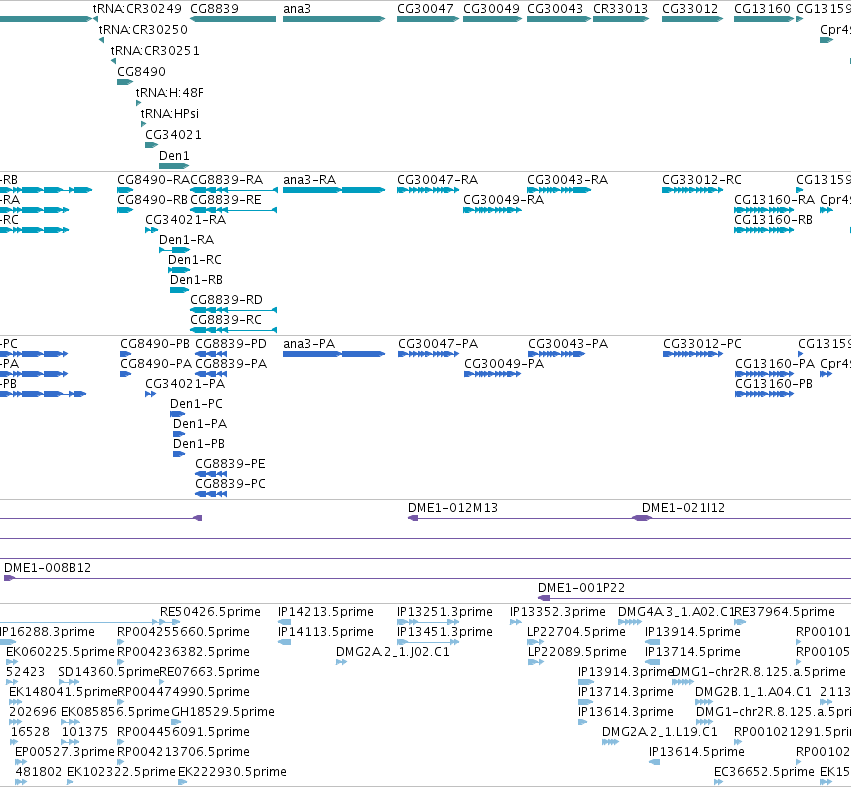Click the CG8839-PD protein label
Screen dimensions: 851x787
pos(231,344)
